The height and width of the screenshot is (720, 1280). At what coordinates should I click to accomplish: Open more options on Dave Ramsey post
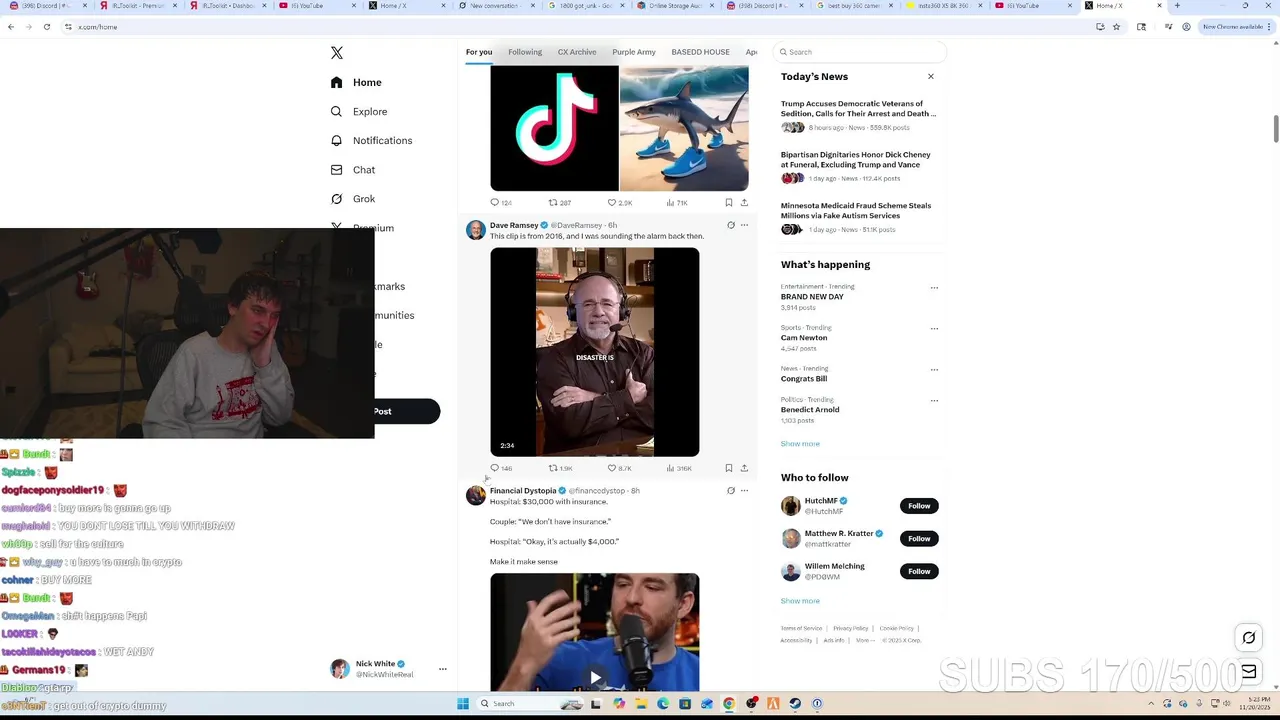744,225
